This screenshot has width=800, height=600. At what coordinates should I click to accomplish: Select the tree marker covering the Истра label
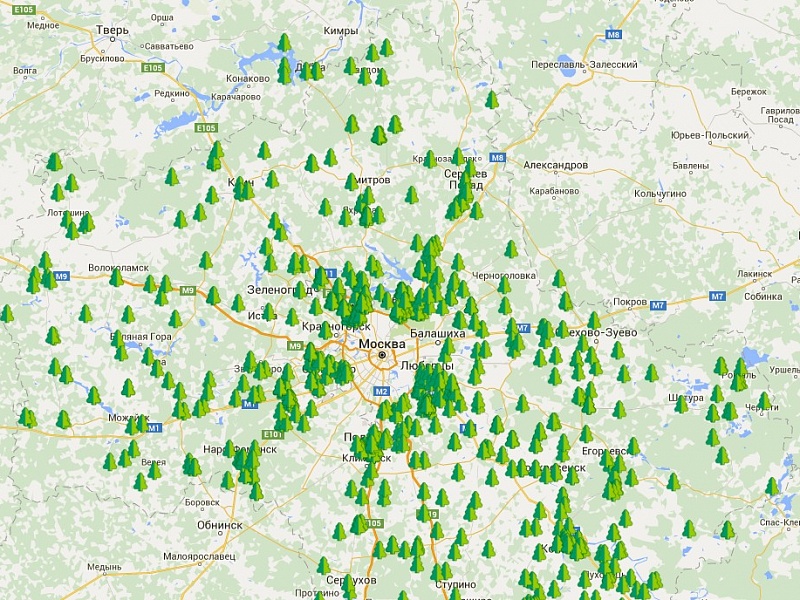coord(268,312)
